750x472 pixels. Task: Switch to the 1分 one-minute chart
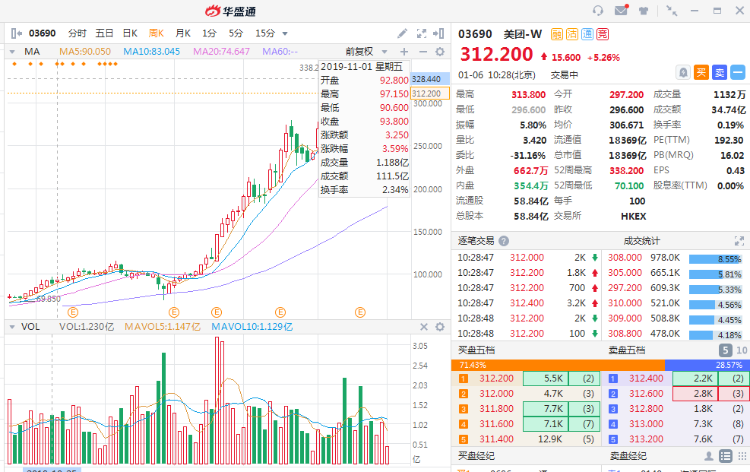click(x=209, y=33)
